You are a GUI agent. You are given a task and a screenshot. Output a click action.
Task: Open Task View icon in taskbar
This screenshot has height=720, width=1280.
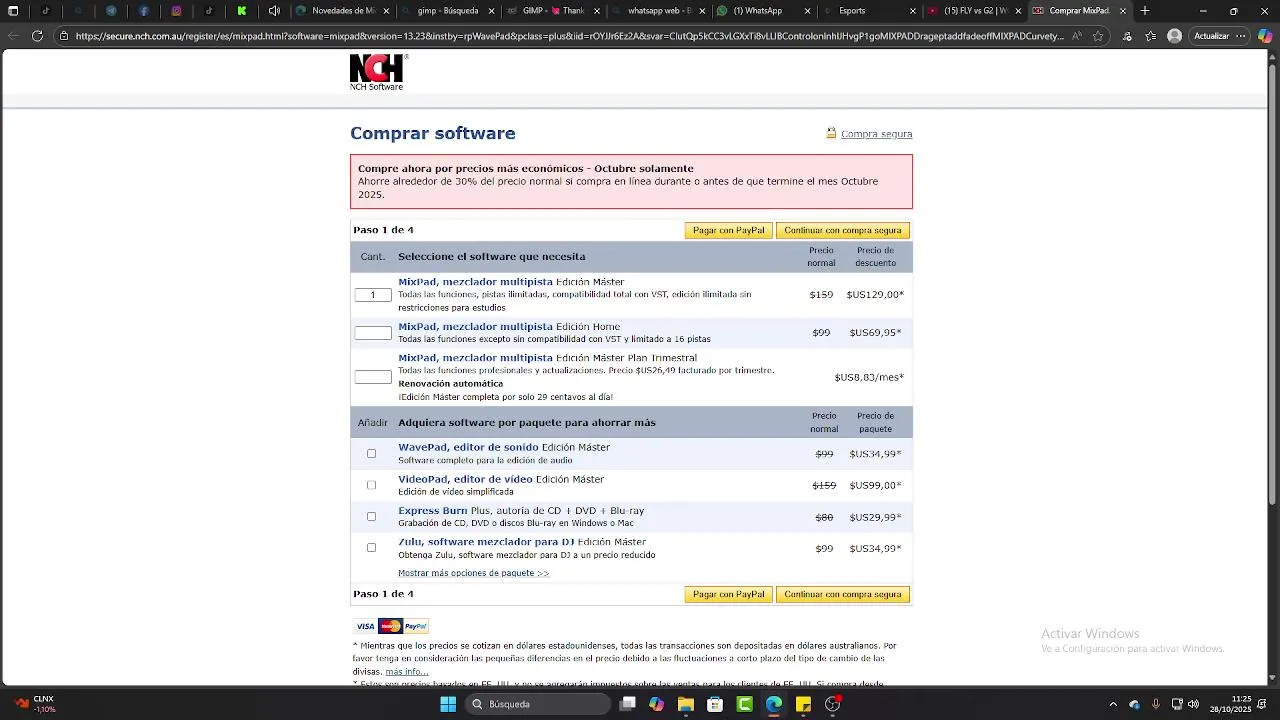627,704
